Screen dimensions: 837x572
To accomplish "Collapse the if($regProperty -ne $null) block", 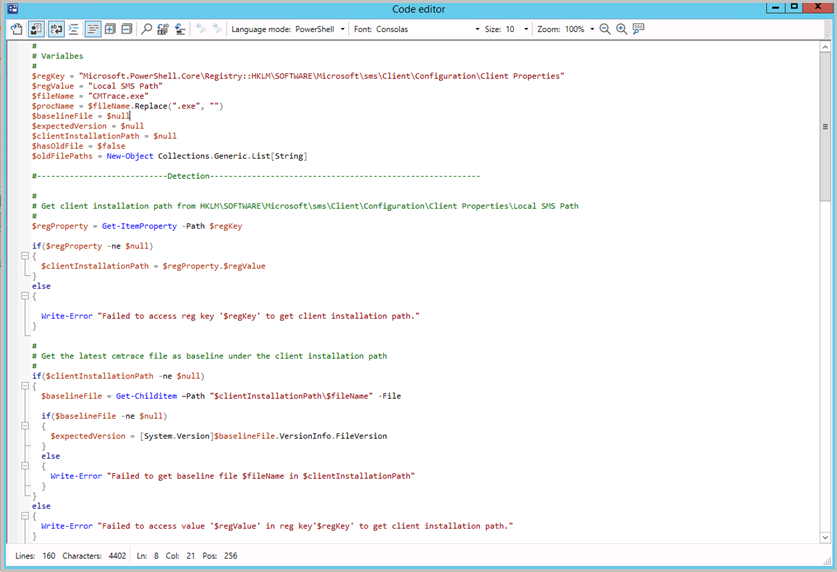I will point(24,256).
